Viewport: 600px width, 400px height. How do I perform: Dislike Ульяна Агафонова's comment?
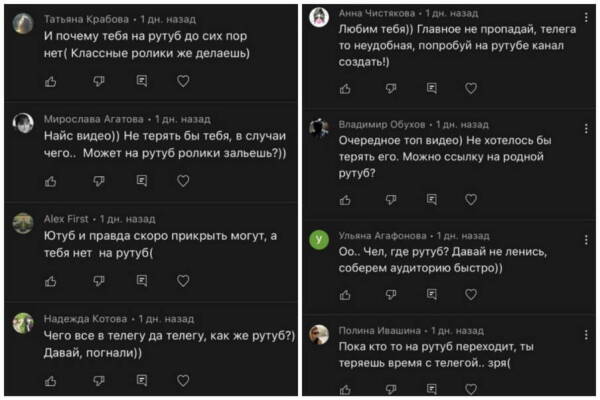pos(392,295)
